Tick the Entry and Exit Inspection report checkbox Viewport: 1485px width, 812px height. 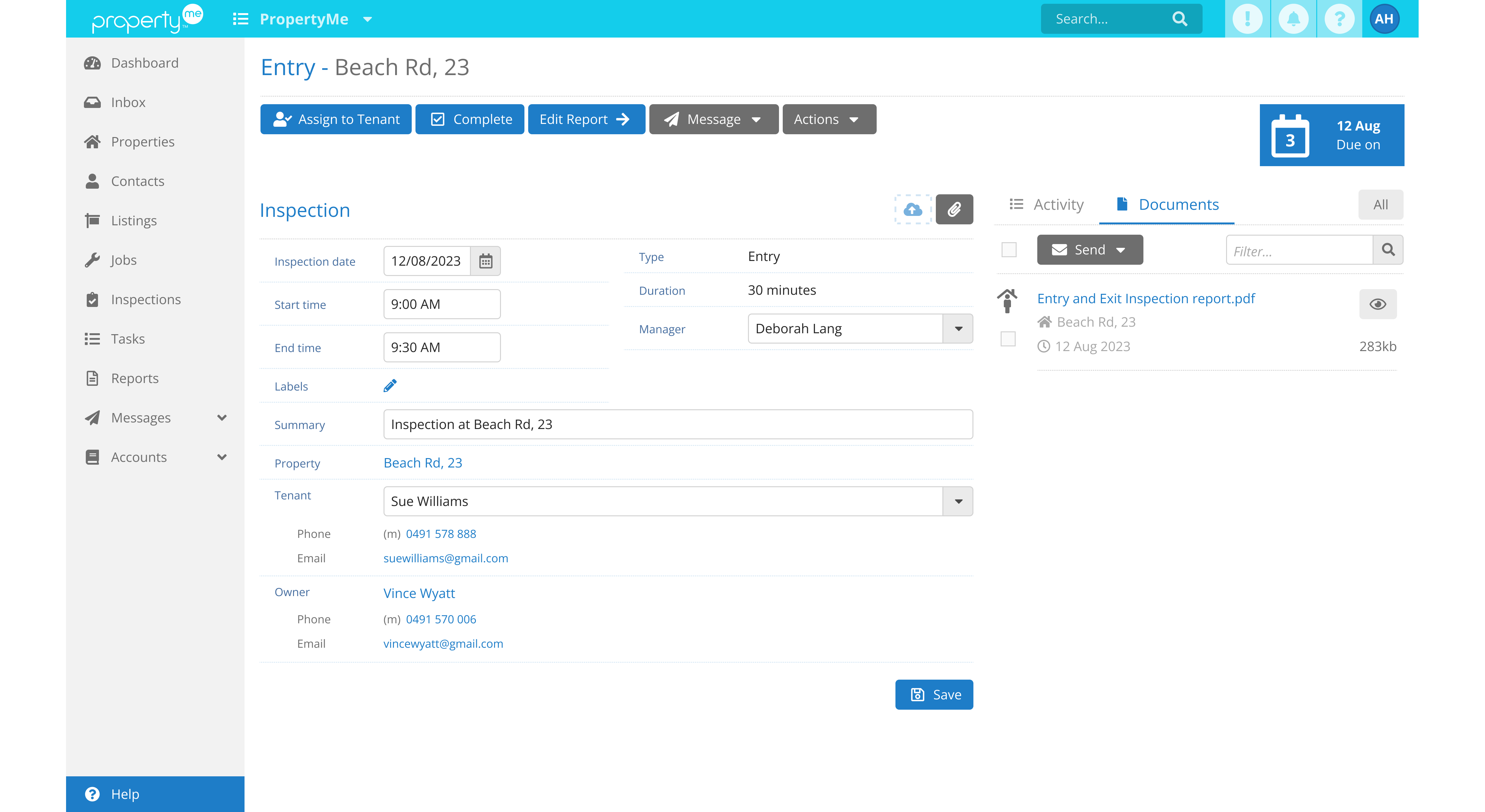click(x=1008, y=339)
